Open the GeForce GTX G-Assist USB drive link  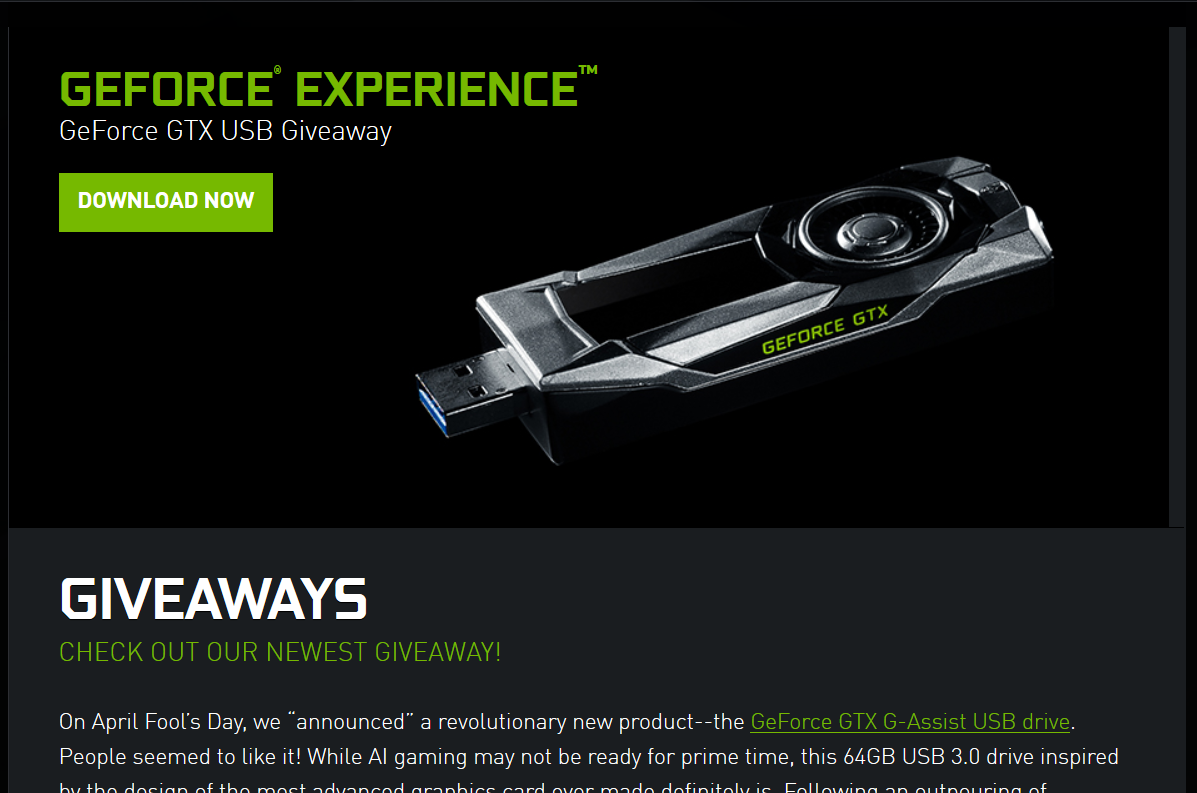click(910, 721)
